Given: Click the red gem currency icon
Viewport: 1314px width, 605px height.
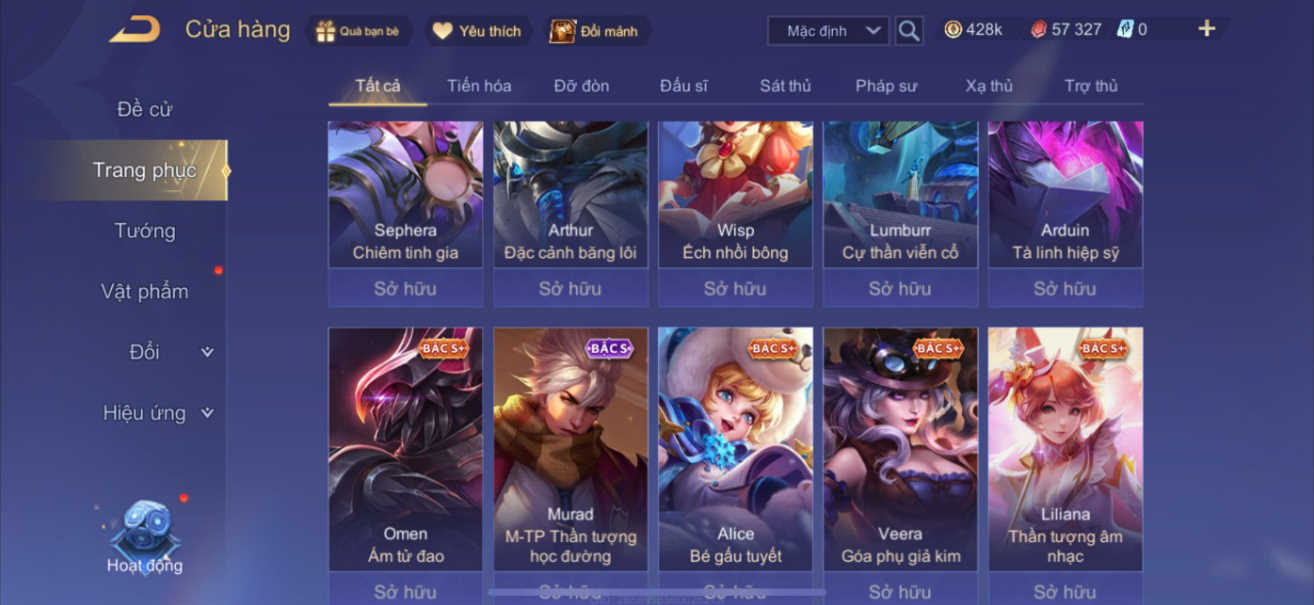Looking at the screenshot, I should click(1039, 30).
